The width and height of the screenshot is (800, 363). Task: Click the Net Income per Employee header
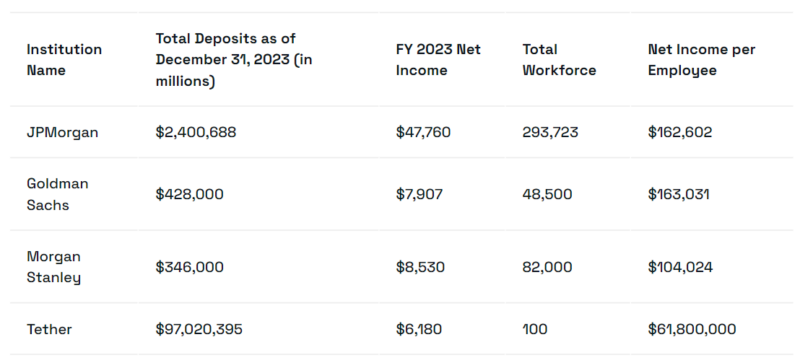[x=702, y=60]
